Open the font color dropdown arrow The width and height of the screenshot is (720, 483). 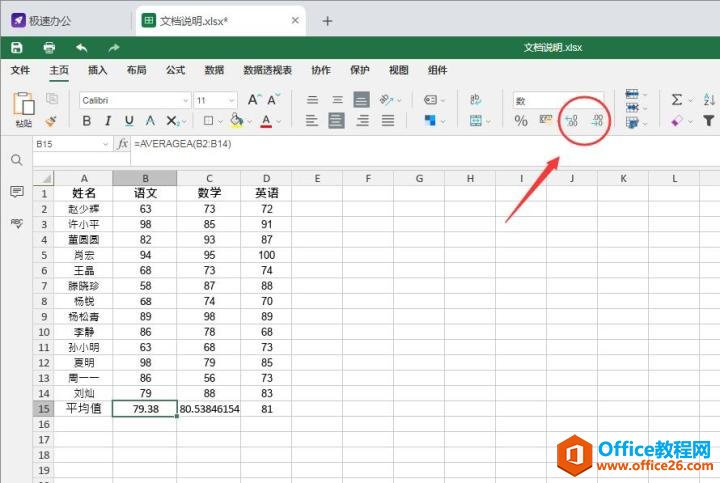279,122
